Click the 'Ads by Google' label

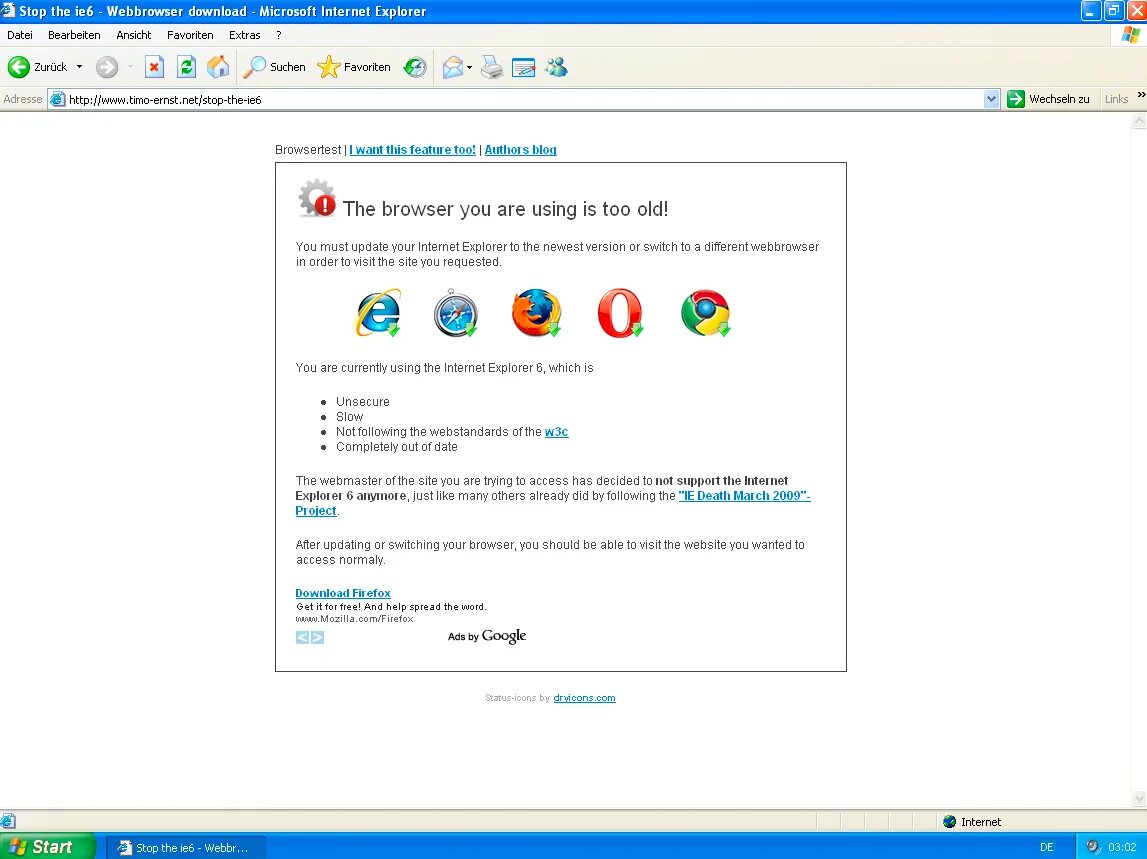[x=487, y=637]
